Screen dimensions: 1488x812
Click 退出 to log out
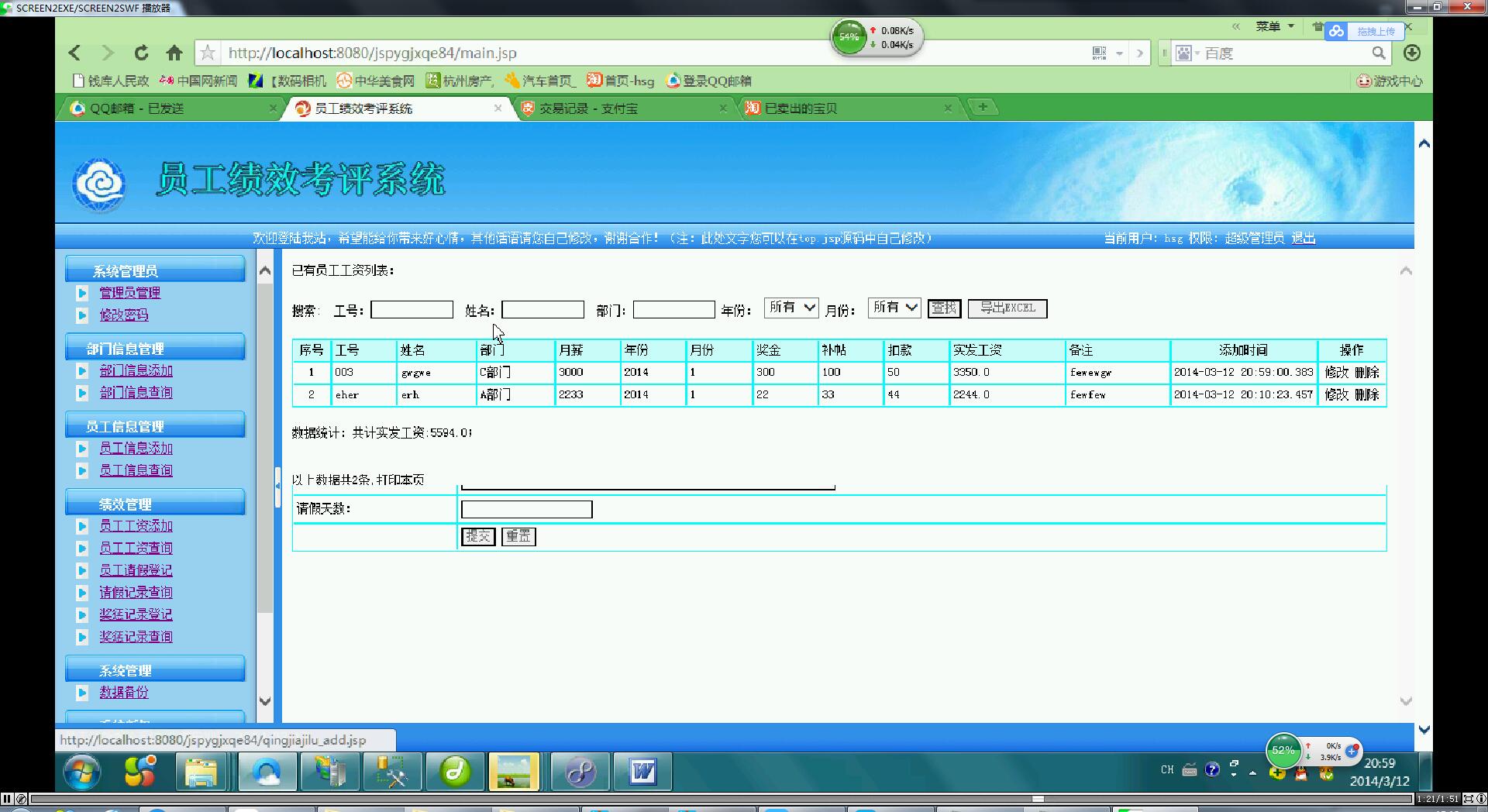pyautogui.click(x=1304, y=239)
